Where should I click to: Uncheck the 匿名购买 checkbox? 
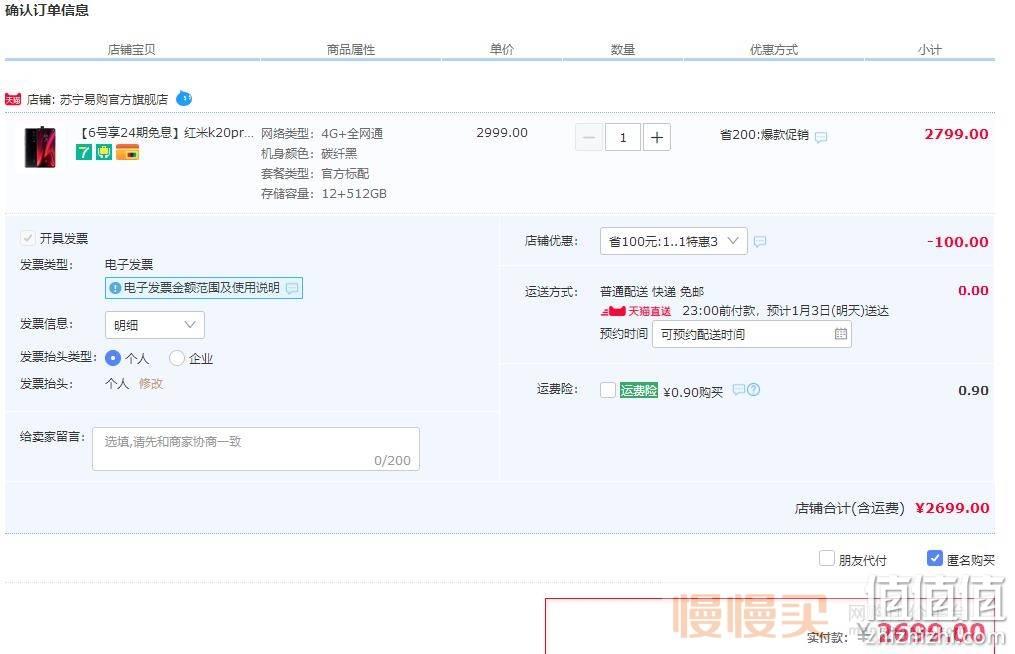(x=935, y=558)
